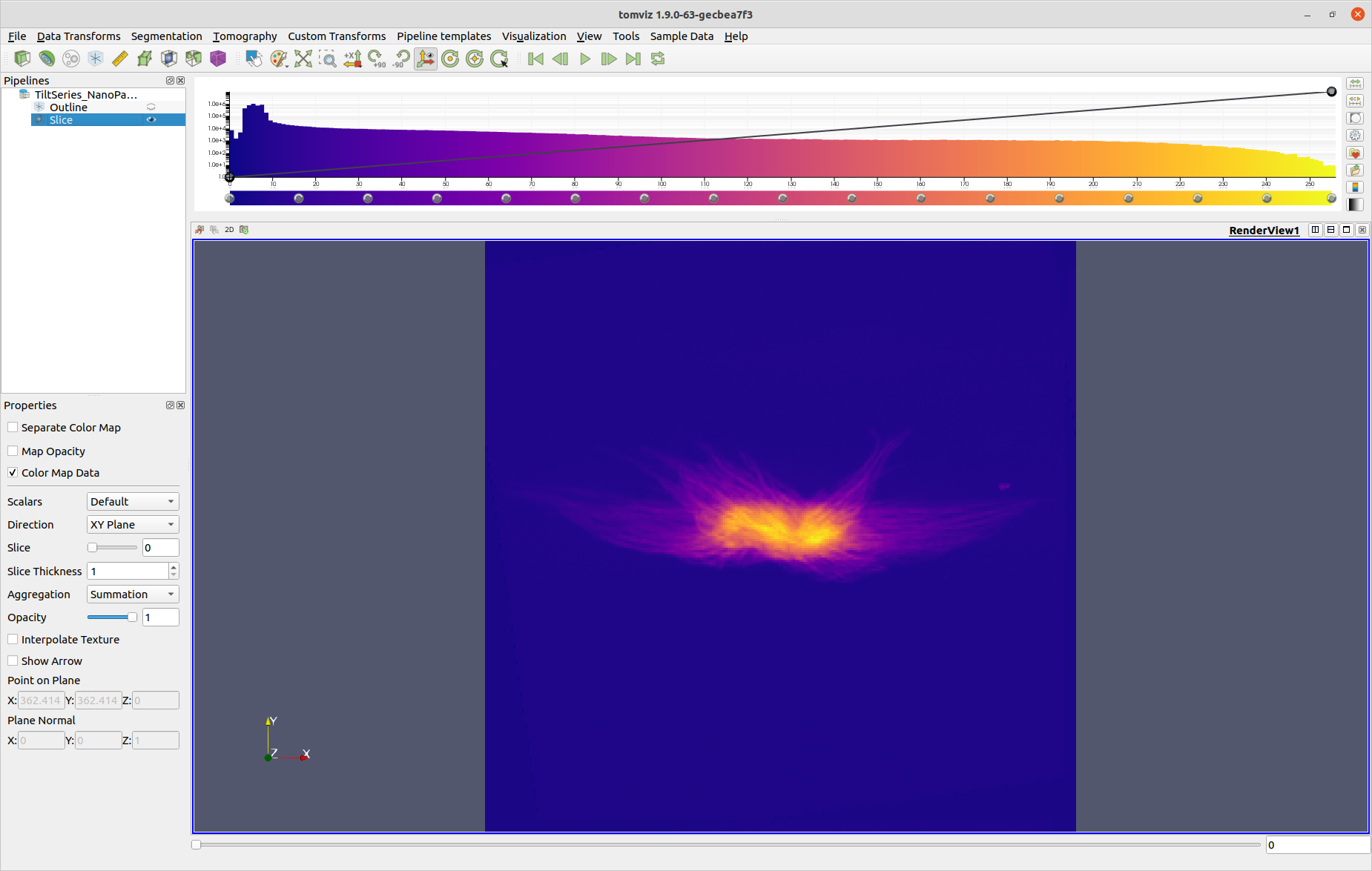Click the Reset Camera crossed-arrows icon

coord(303,59)
